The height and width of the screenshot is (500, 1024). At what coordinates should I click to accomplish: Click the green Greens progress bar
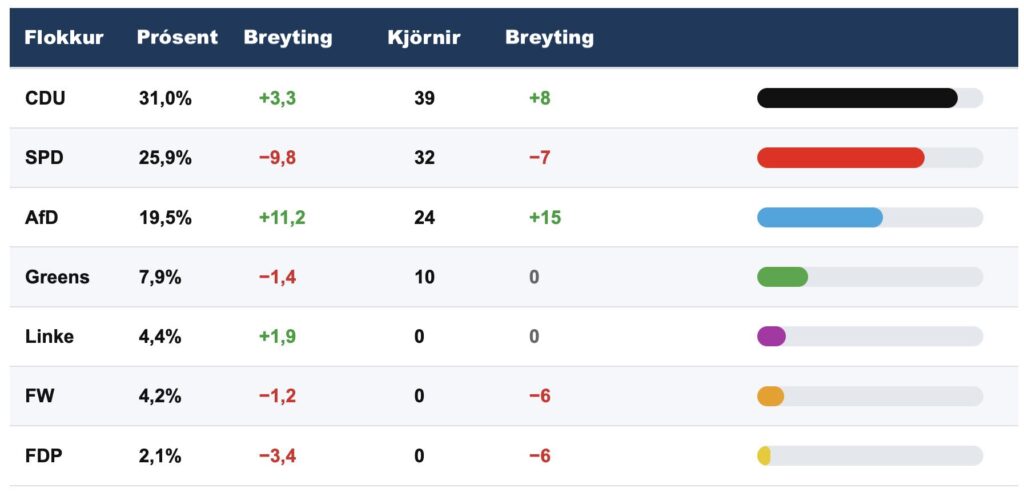point(782,277)
